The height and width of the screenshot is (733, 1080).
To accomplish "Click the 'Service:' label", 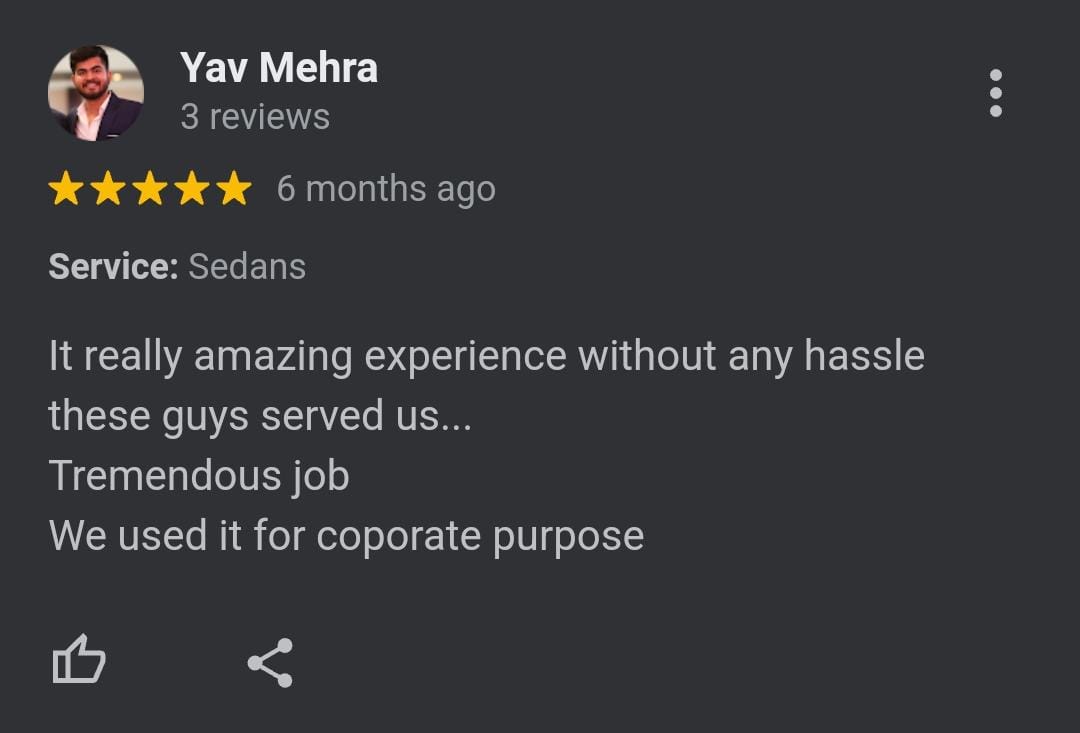I will [113, 266].
